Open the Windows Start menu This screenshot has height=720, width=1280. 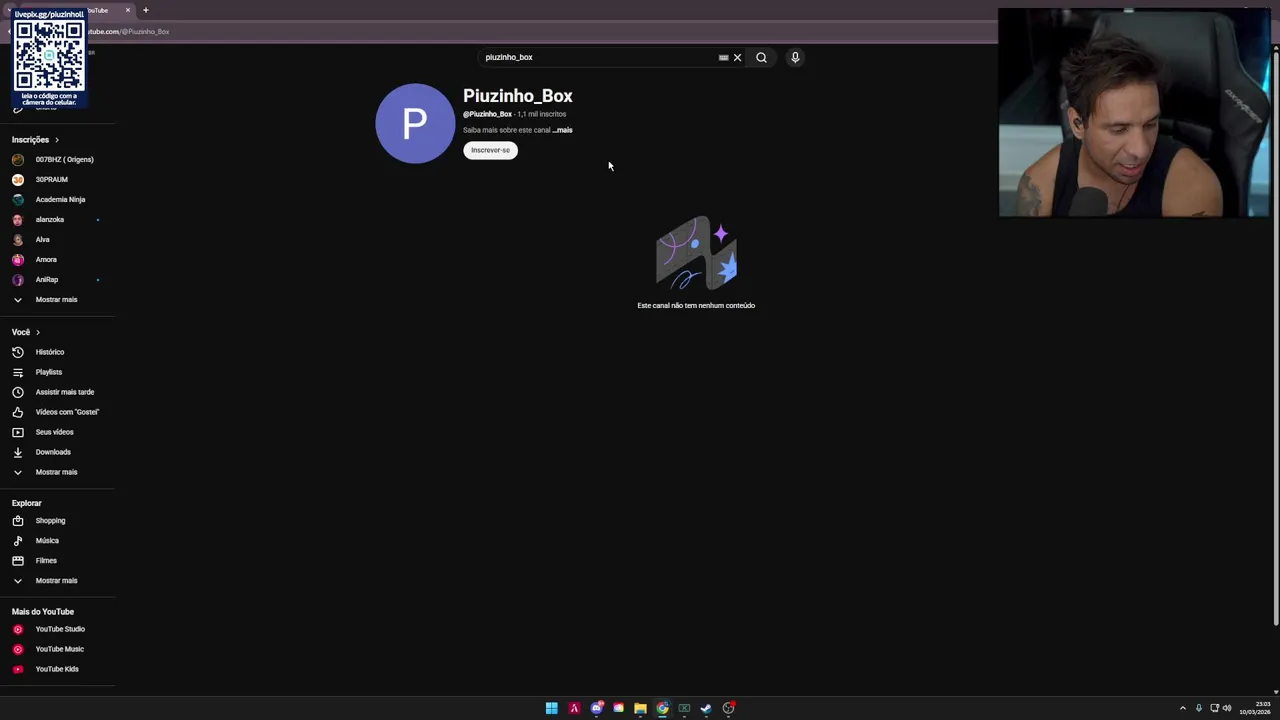tap(551, 708)
